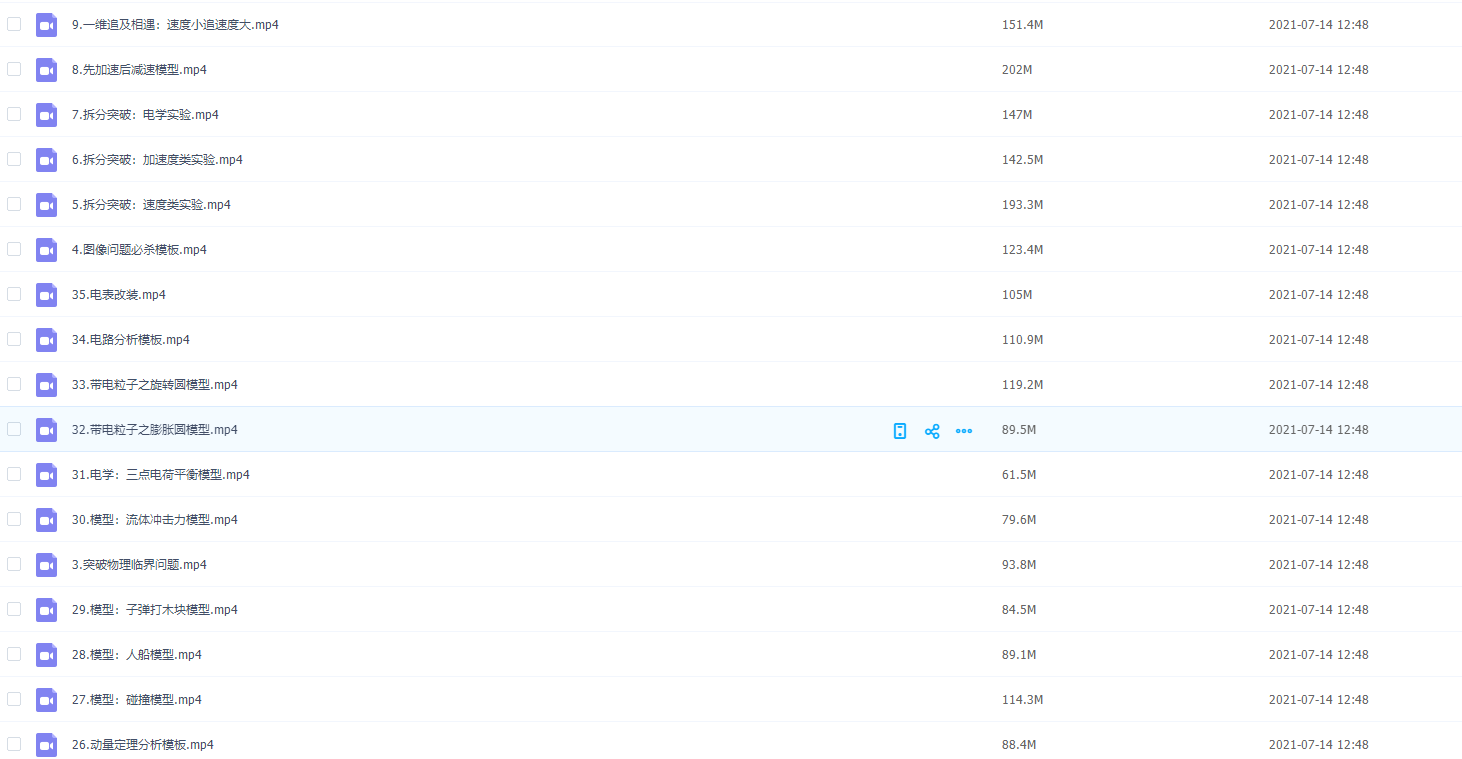Screen dimensions: 1462x759
Task: Select checkbox for 7.拆分突破：电学实验.mp4
Action: (x=14, y=114)
